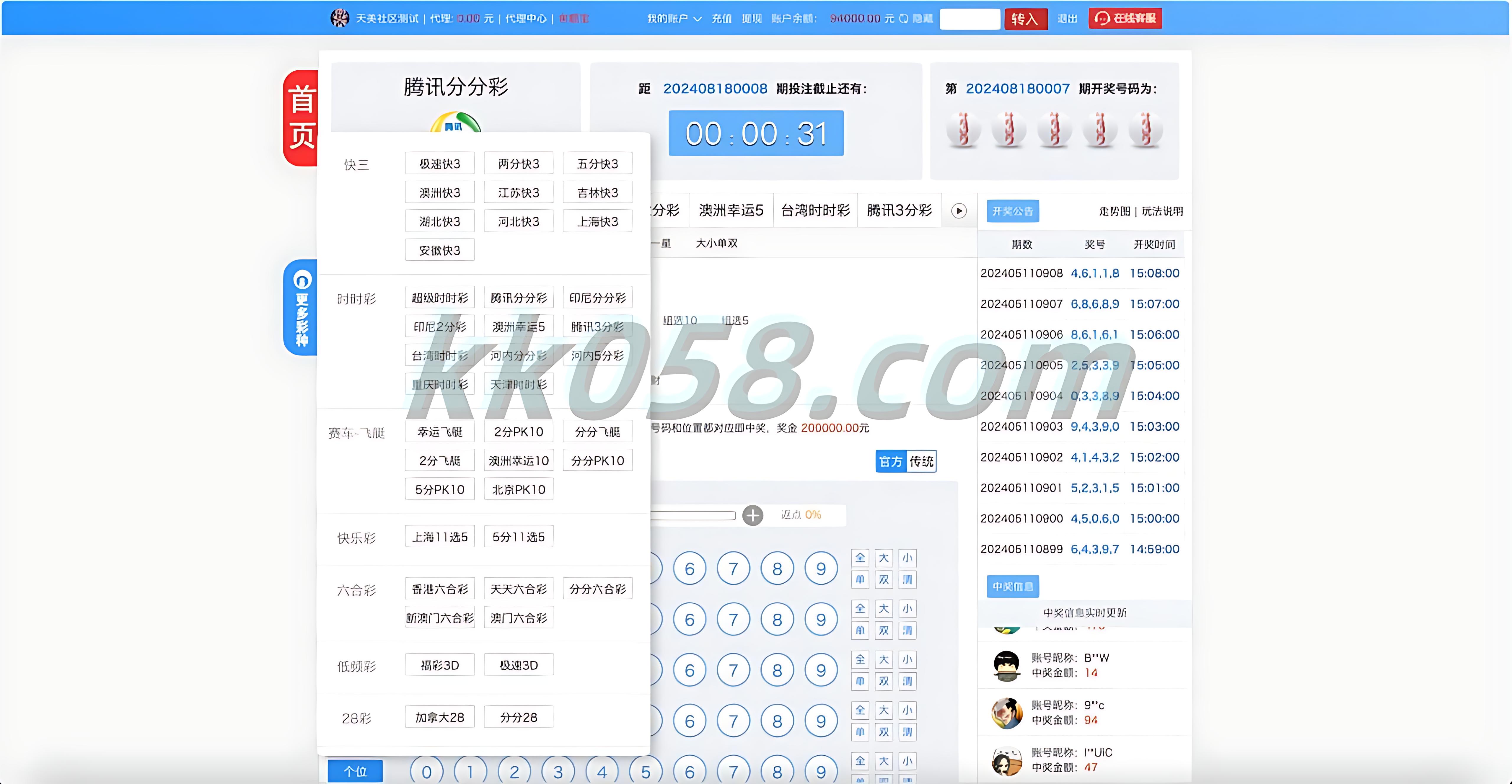Click the Tencent lottery logo under 腾讯分分彩
Viewport: 1512px width, 784px height.
point(455,122)
